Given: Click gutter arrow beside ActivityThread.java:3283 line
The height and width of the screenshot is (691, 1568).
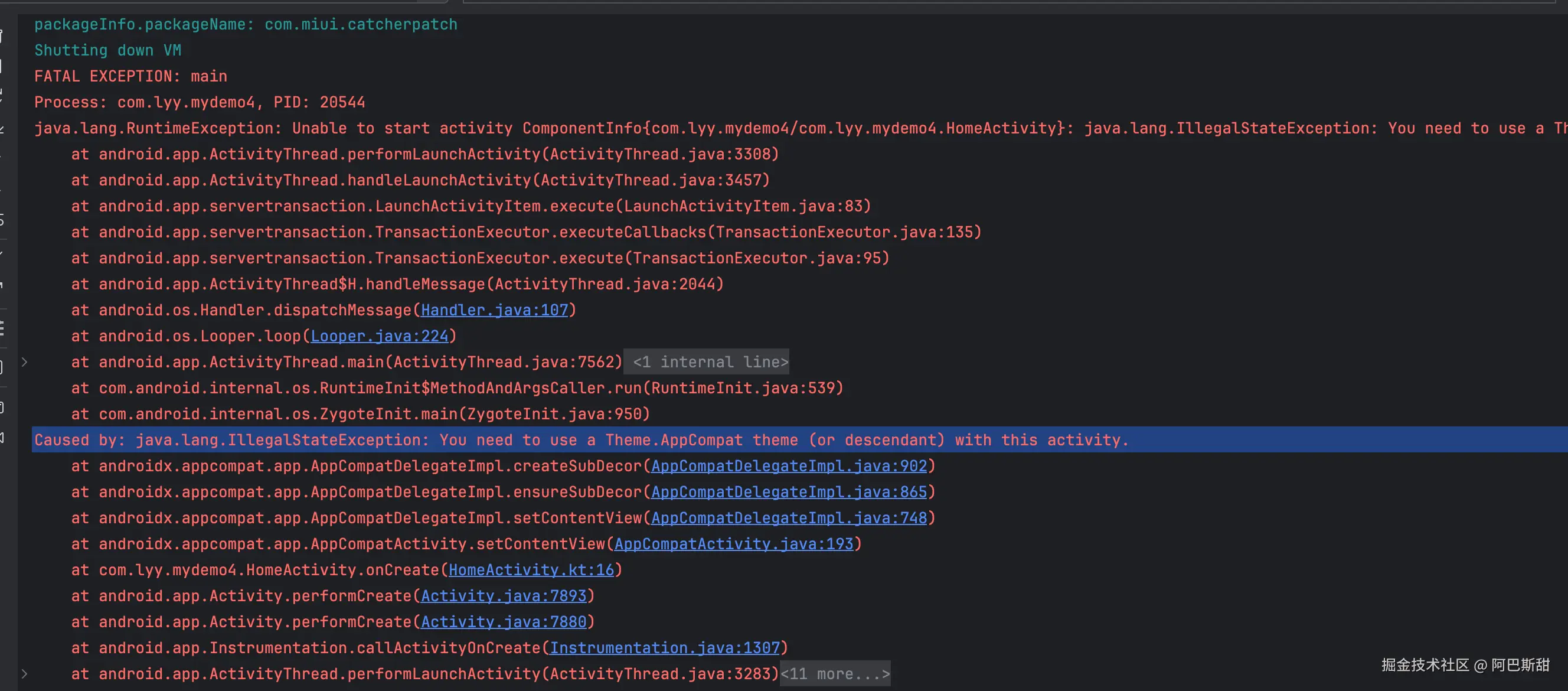Looking at the screenshot, I should [24, 674].
